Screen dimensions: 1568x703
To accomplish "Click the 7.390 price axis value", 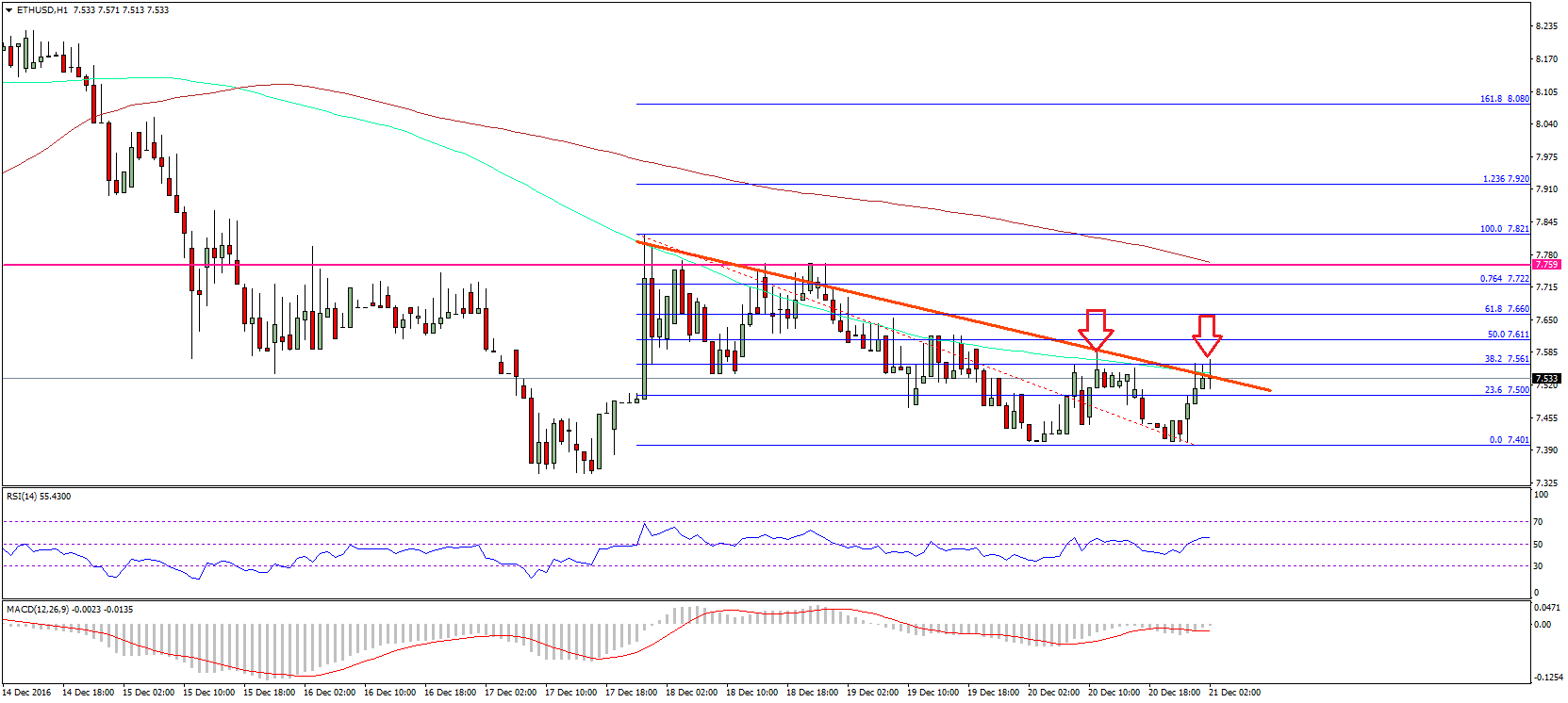I will coord(1546,450).
